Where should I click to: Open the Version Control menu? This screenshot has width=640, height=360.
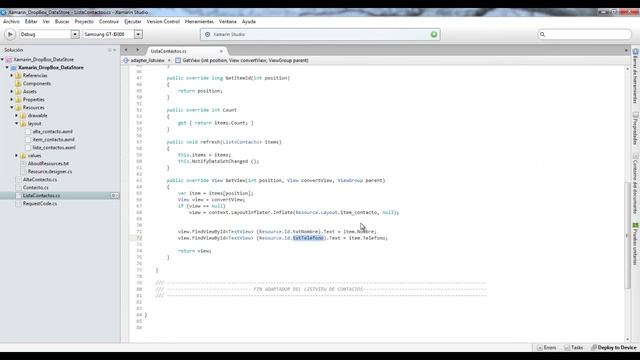tap(163, 21)
